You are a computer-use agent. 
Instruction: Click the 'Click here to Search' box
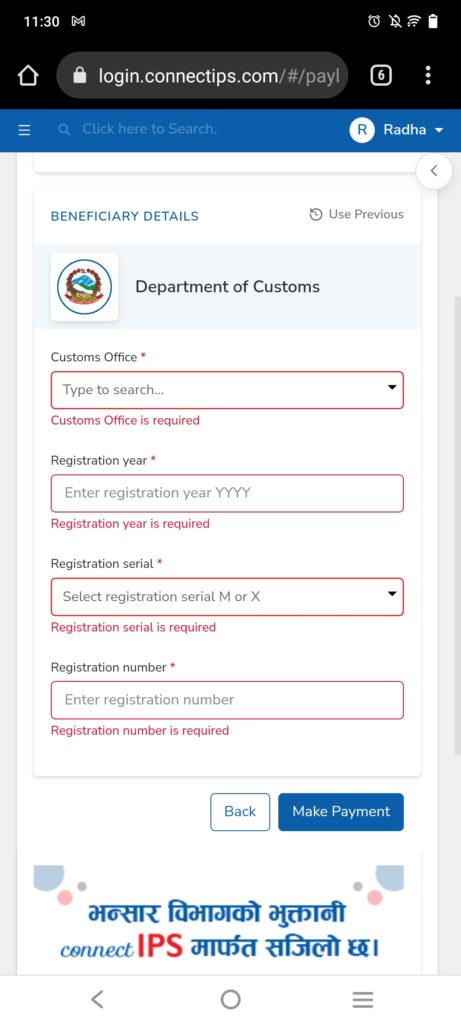(150, 129)
